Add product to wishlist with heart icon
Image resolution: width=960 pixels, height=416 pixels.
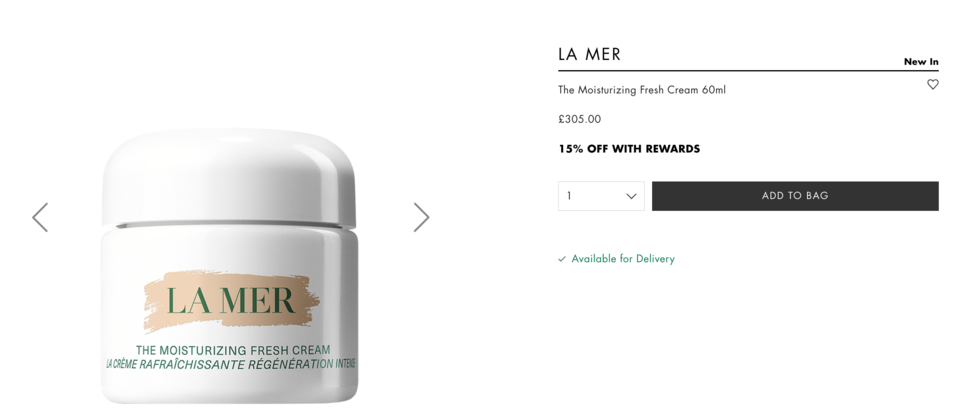tap(932, 85)
